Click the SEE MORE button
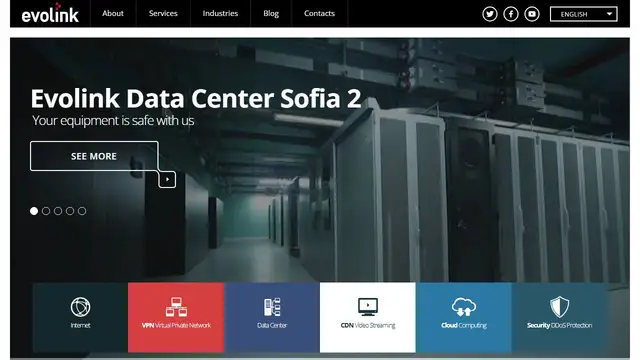The height and width of the screenshot is (360, 640). point(94,156)
